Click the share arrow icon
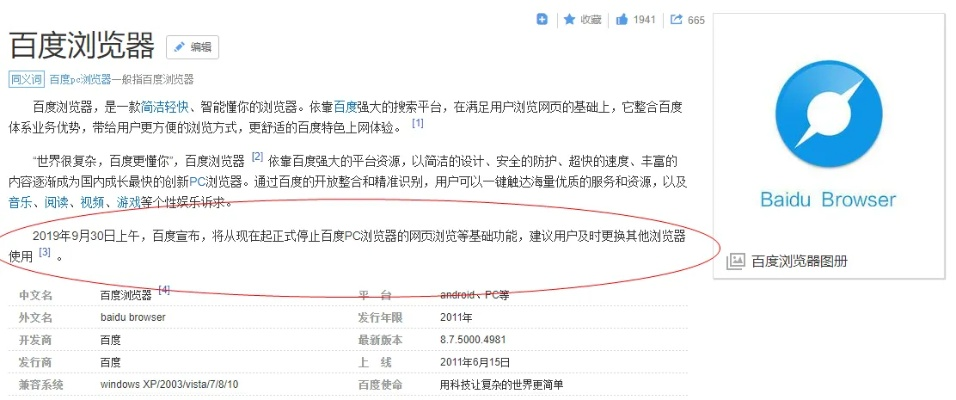This screenshot has width=956, height=400. click(676, 19)
